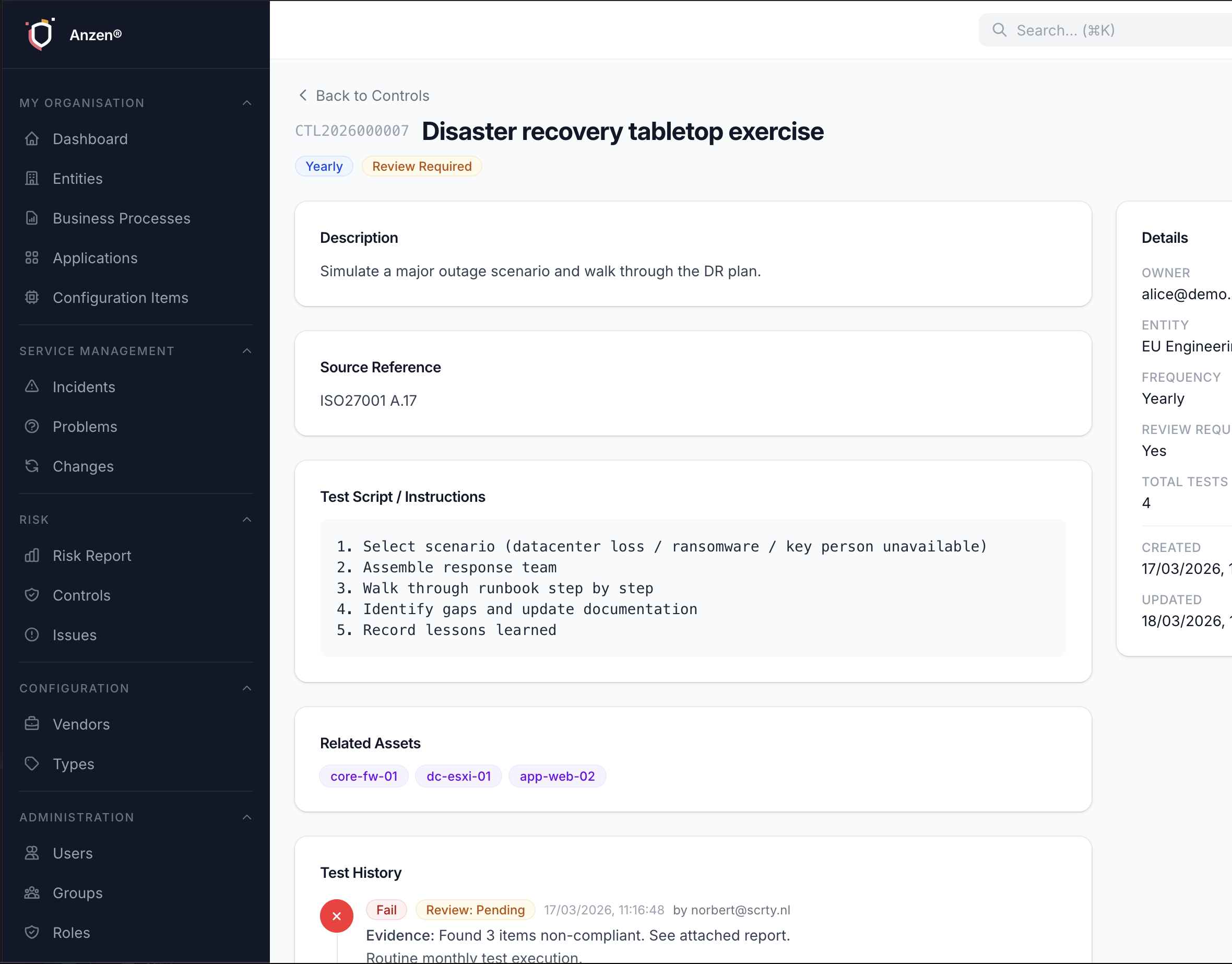1232x964 pixels.
Task: Open the core-fw-01 related asset
Action: [x=364, y=776]
